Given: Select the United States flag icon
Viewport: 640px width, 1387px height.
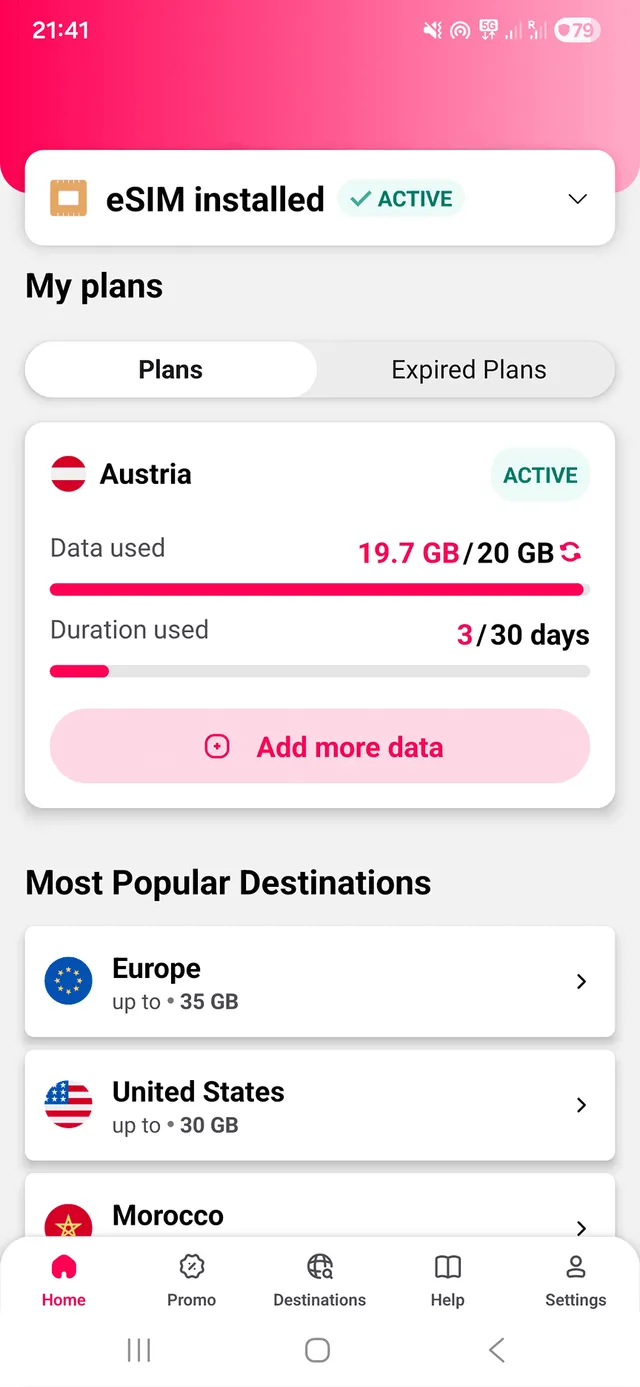Looking at the screenshot, I should point(68,1105).
